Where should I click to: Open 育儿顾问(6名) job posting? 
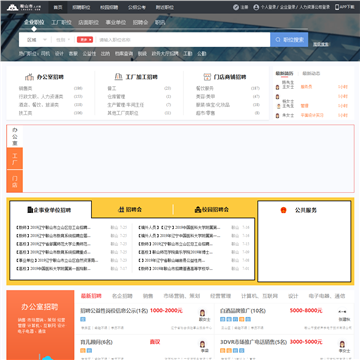96,342
